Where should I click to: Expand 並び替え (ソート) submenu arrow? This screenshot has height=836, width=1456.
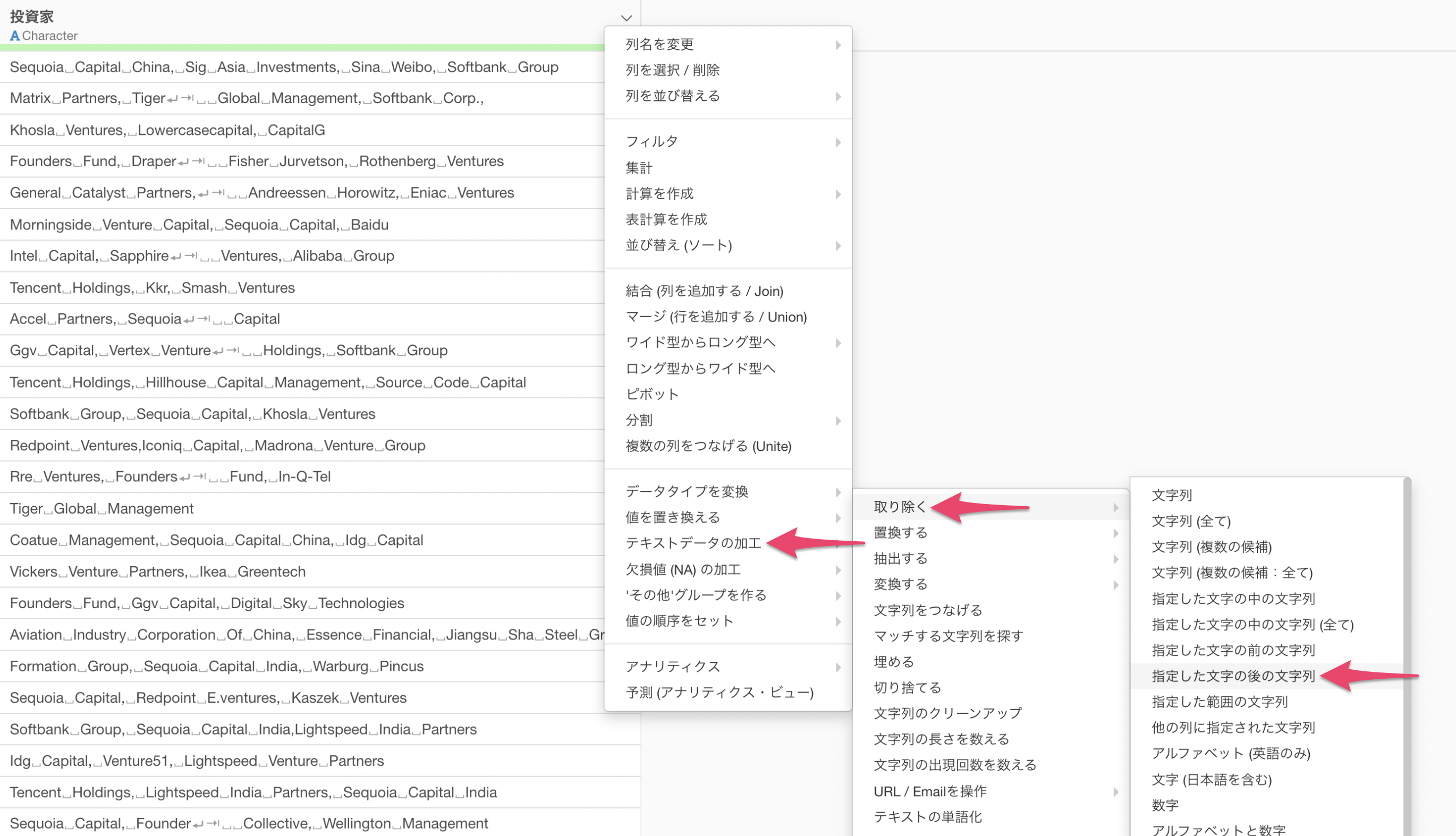pos(838,246)
